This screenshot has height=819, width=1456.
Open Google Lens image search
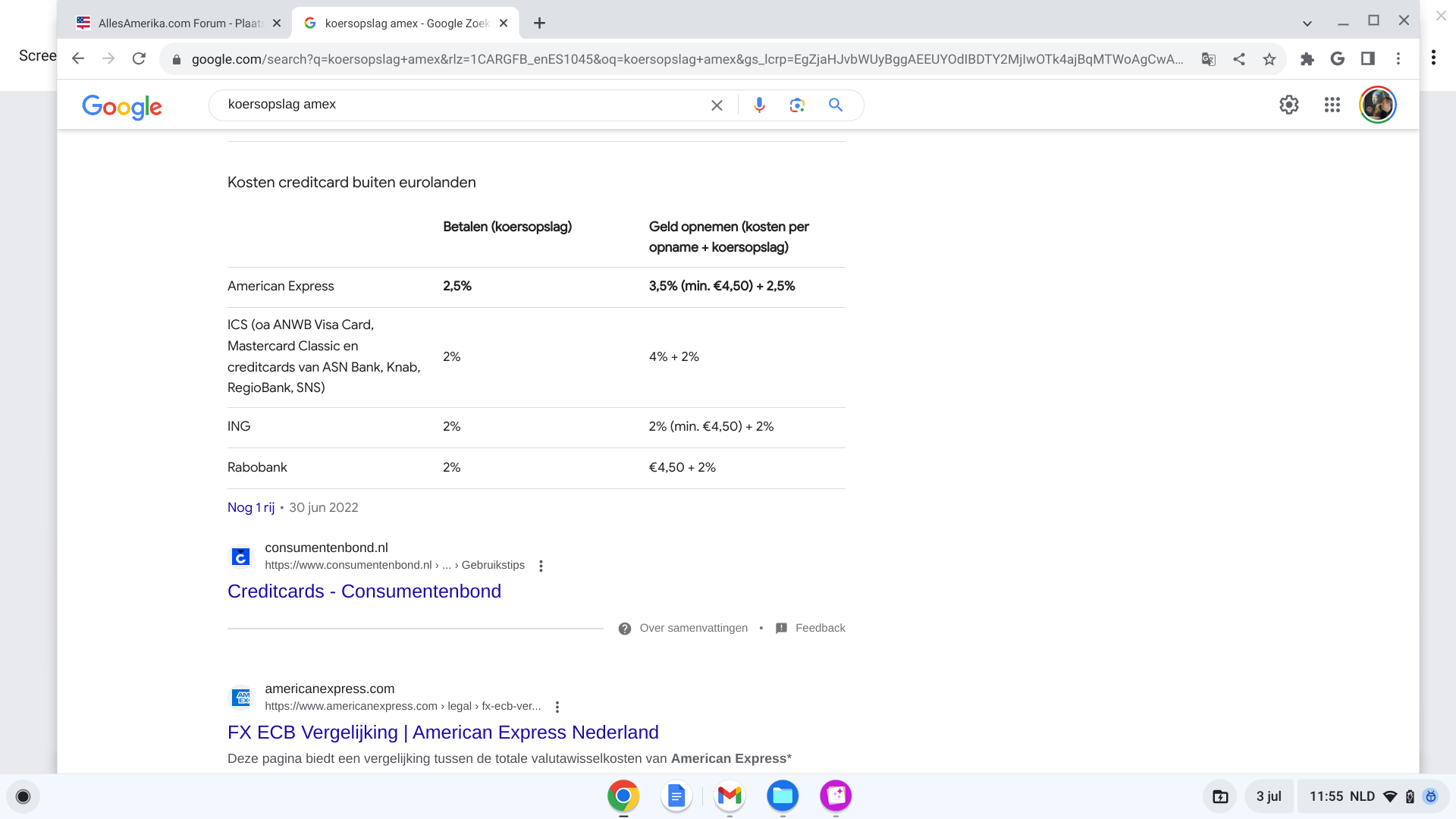click(x=797, y=105)
